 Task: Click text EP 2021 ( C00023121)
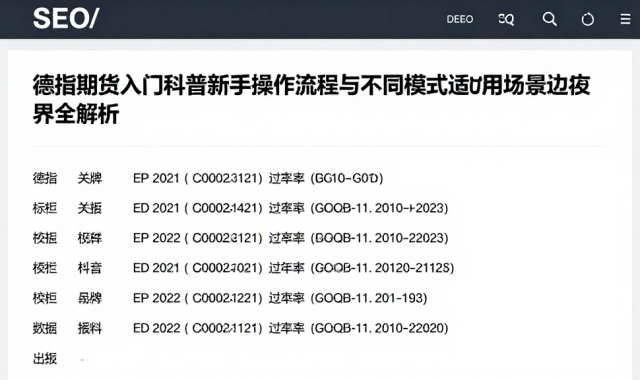click(198, 178)
